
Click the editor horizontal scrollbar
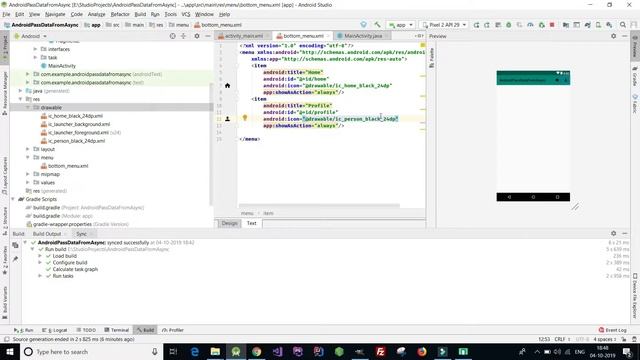click(x=319, y=206)
